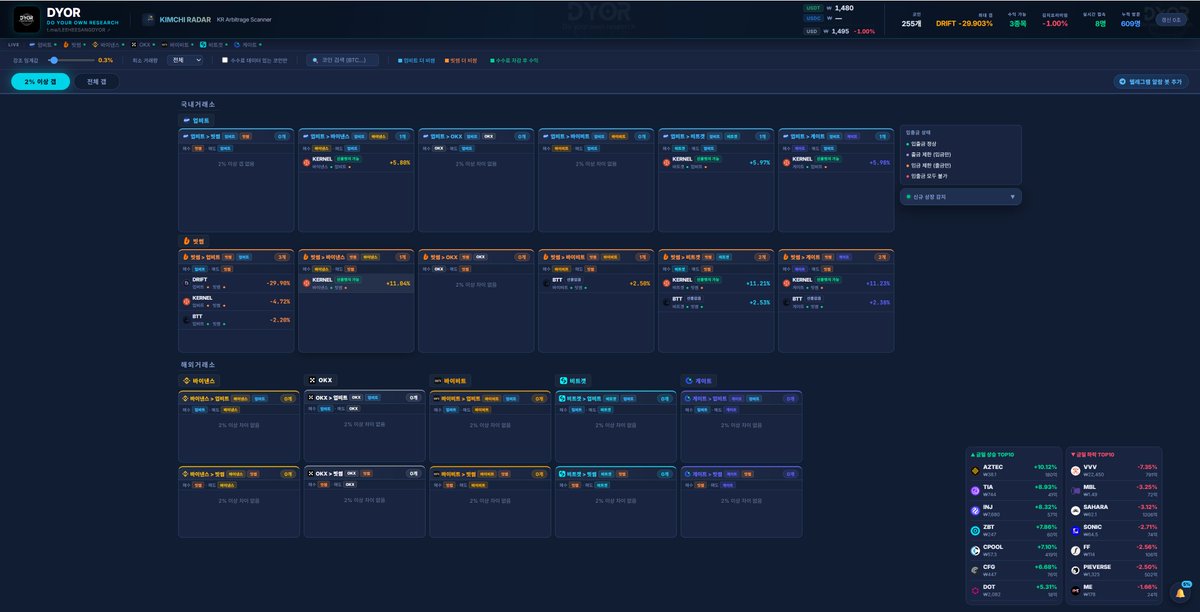Click BTT row showing +2.58%
The height and width of the screenshot is (612, 1200).
pyautogui.click(x=596, y=283)
